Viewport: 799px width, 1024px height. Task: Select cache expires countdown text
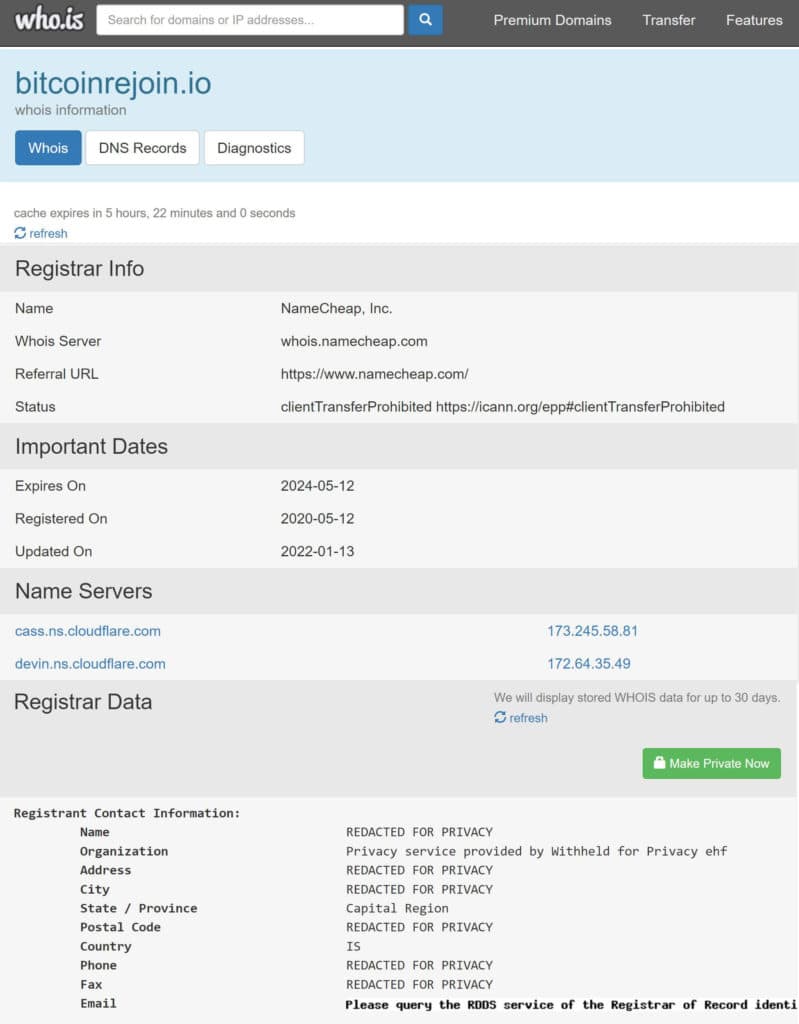click(155, 213)
